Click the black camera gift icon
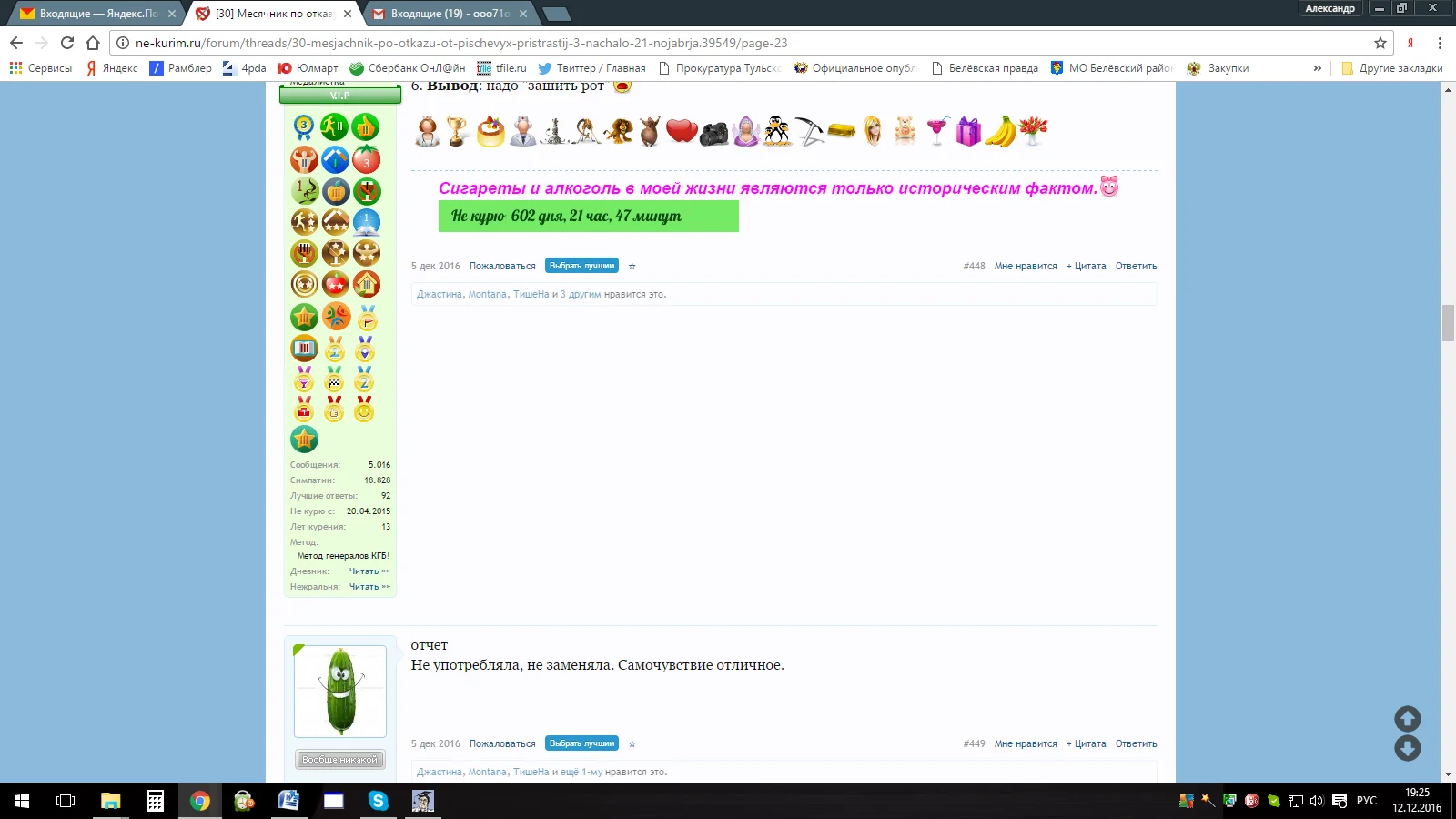The image size is (1456, 819). click(713, 134)
